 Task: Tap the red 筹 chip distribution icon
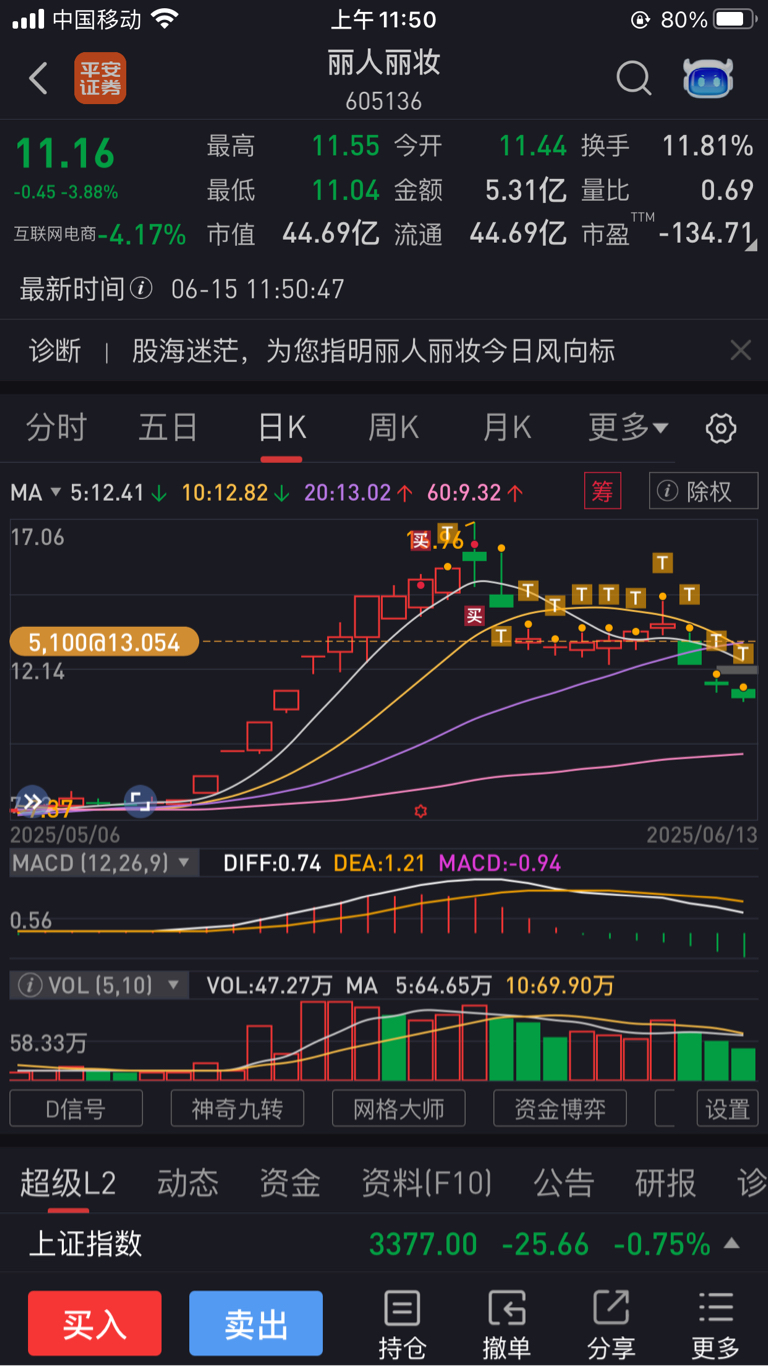coord(602,491)
